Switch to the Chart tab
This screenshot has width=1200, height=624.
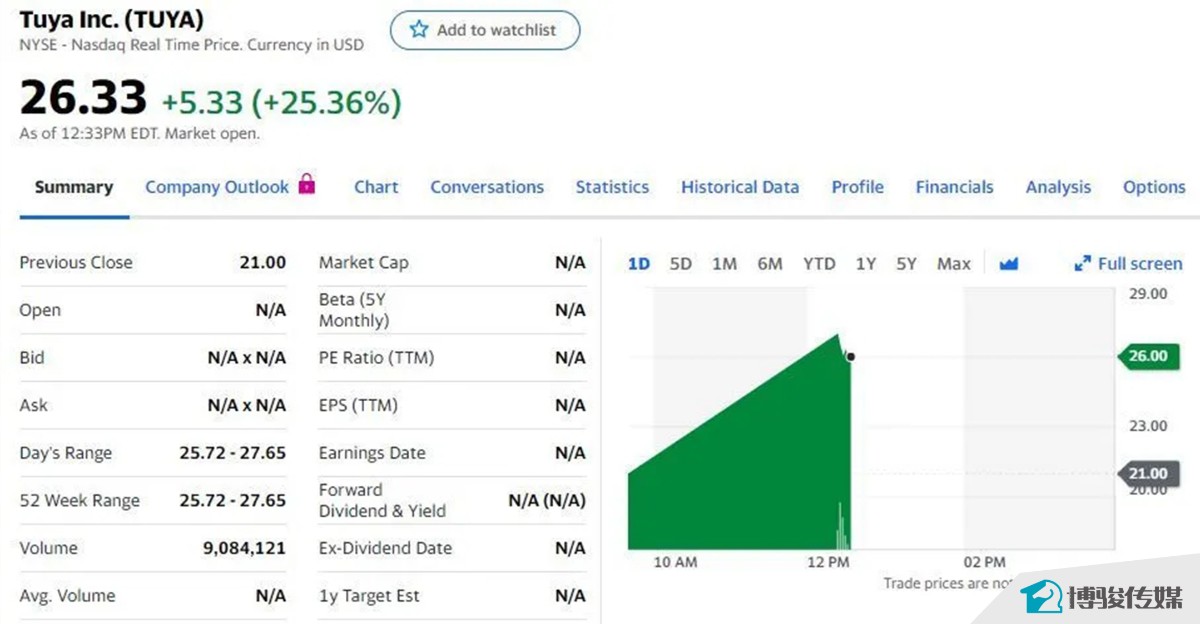coord(376,187)
